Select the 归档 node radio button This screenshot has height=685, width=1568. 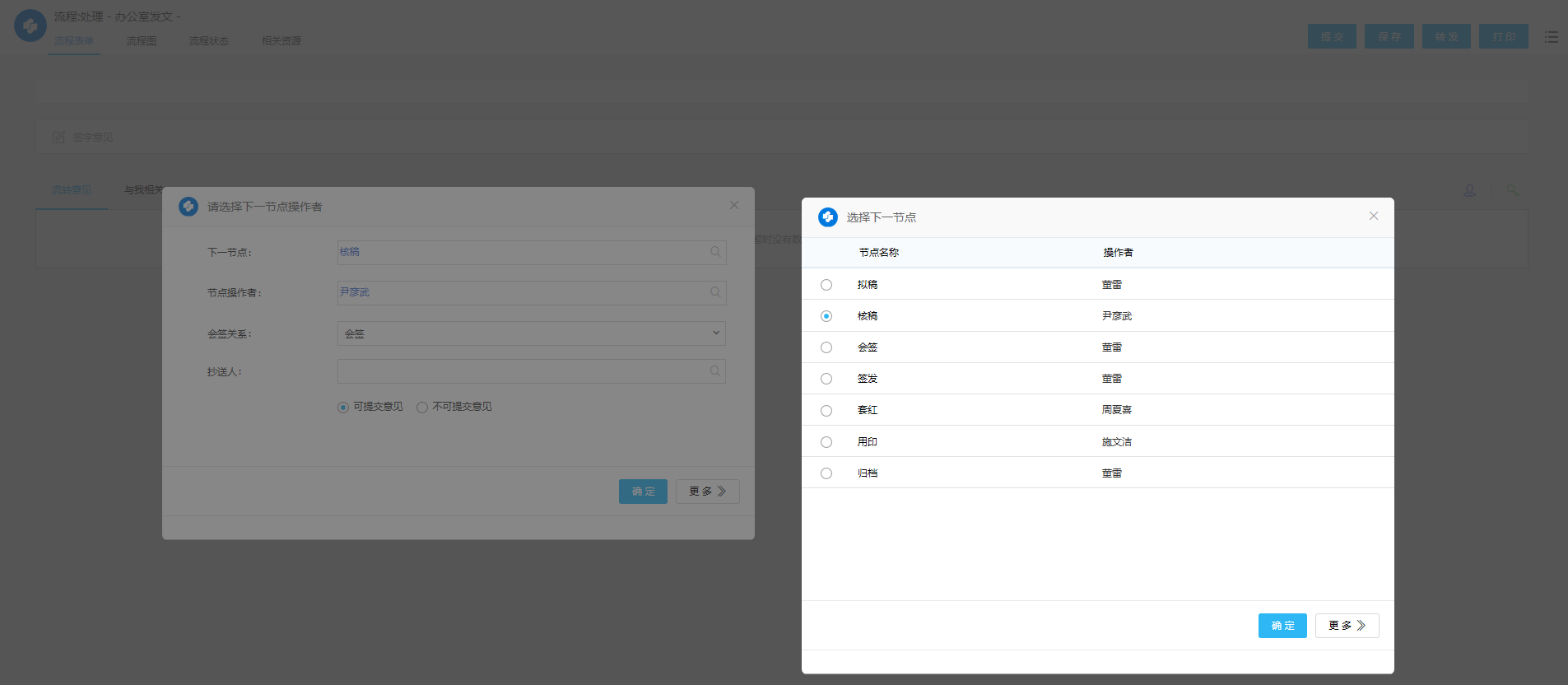(x=826, y=473)
